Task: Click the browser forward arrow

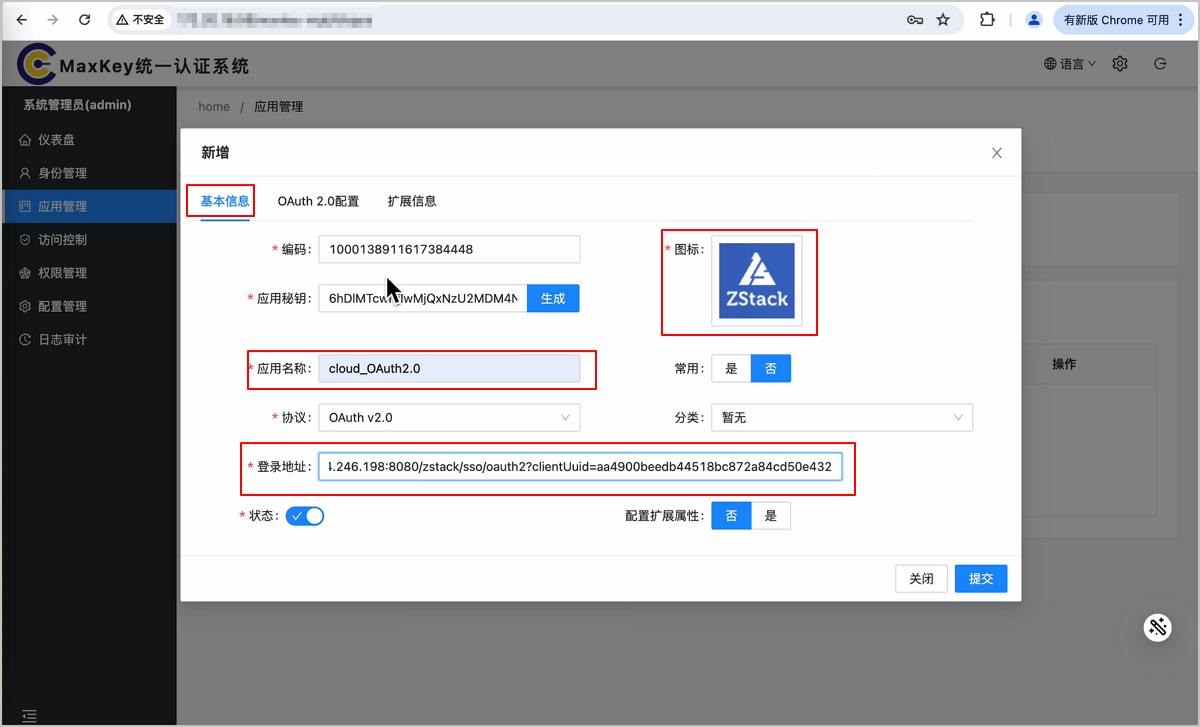Action: click(53, 19)
